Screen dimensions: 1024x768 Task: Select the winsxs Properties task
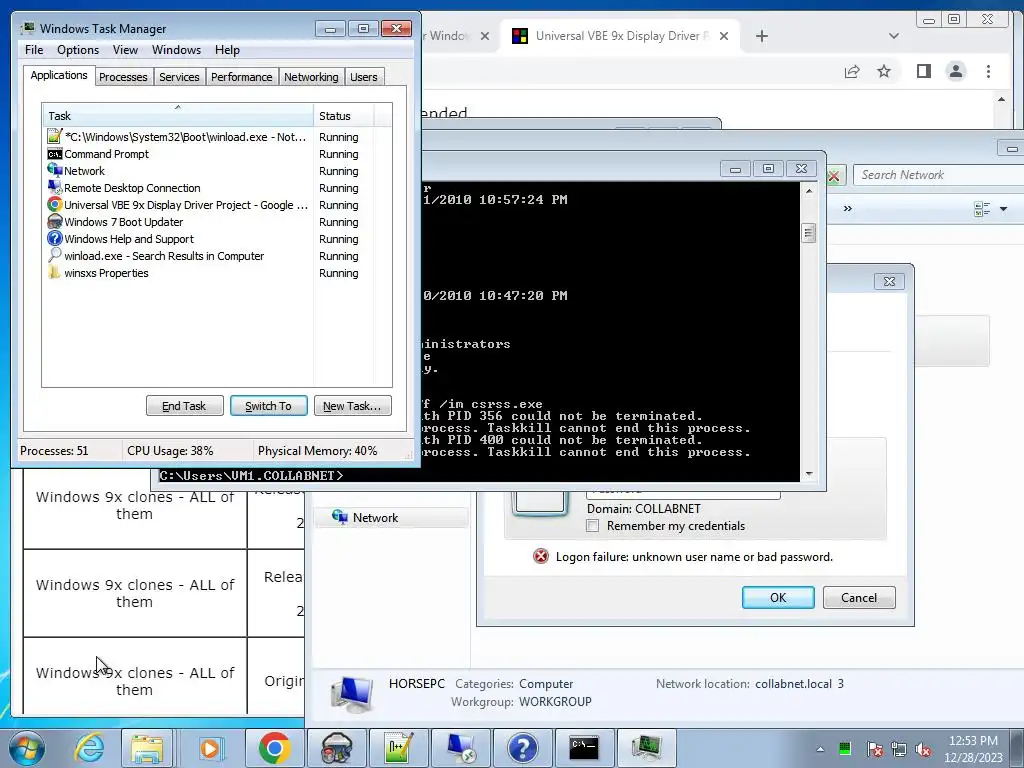tap(210, 273)
